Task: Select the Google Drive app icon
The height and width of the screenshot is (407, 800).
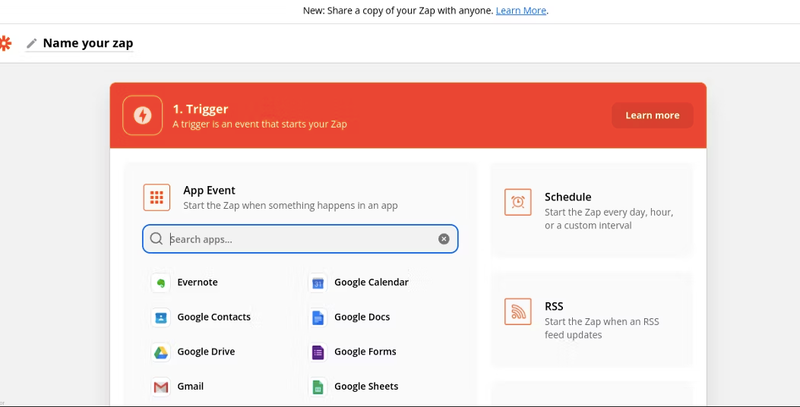Action: pyautogui.click(x=161, y=352)
